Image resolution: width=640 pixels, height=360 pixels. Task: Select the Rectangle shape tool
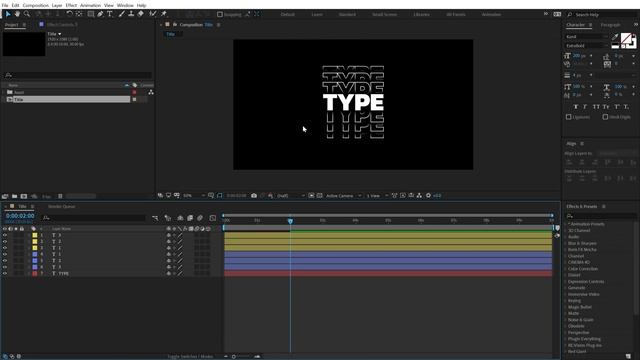click(x=91, y=14)
